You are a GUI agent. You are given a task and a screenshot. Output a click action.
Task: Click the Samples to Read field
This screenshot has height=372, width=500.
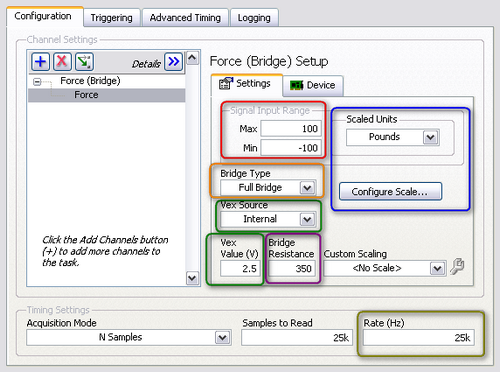pyautogui.click(x=297, y=338)
